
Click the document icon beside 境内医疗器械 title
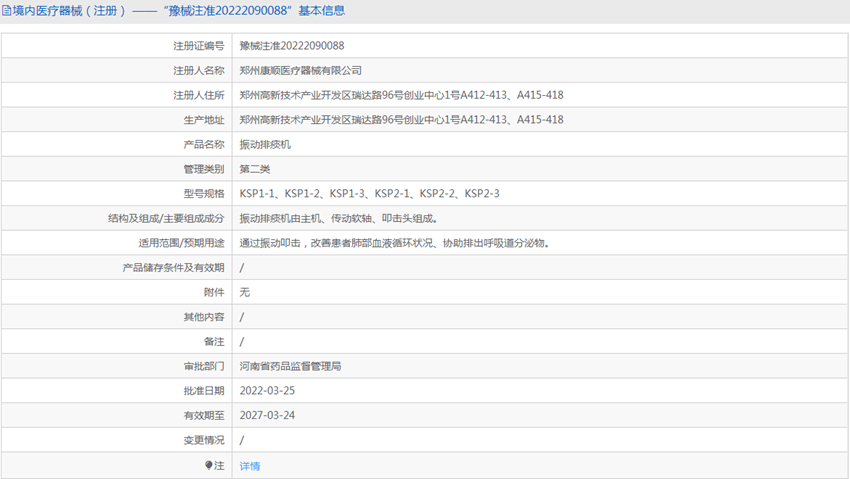pyautogui.click(x=7, y=11)
